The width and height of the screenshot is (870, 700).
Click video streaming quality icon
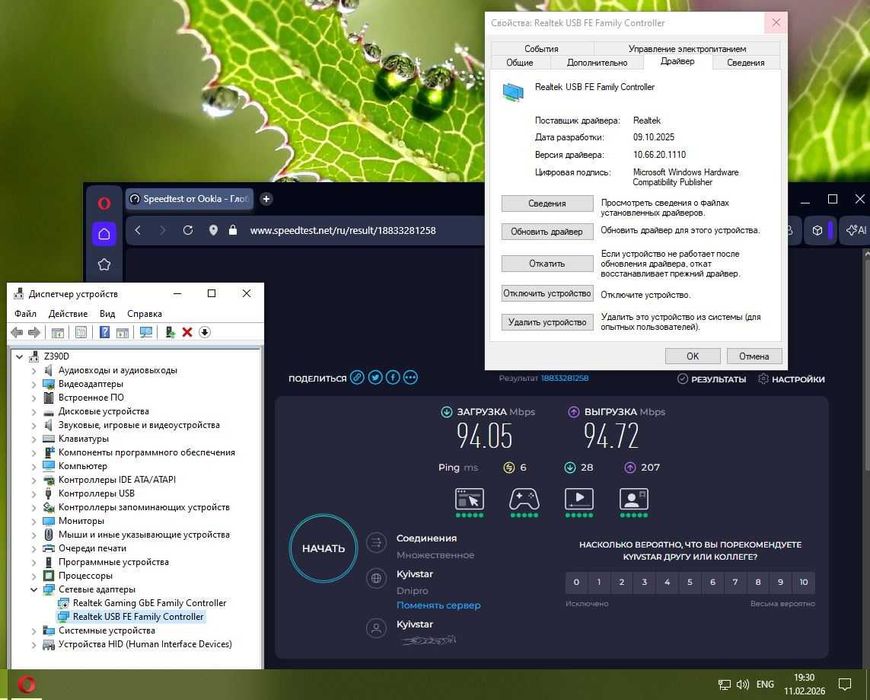[579, 499]
